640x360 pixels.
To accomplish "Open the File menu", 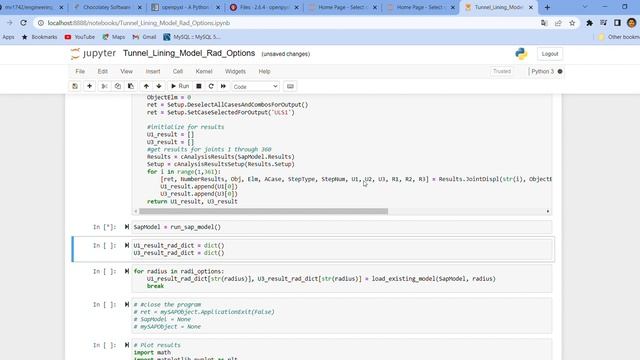I will (x=80, y=71).
